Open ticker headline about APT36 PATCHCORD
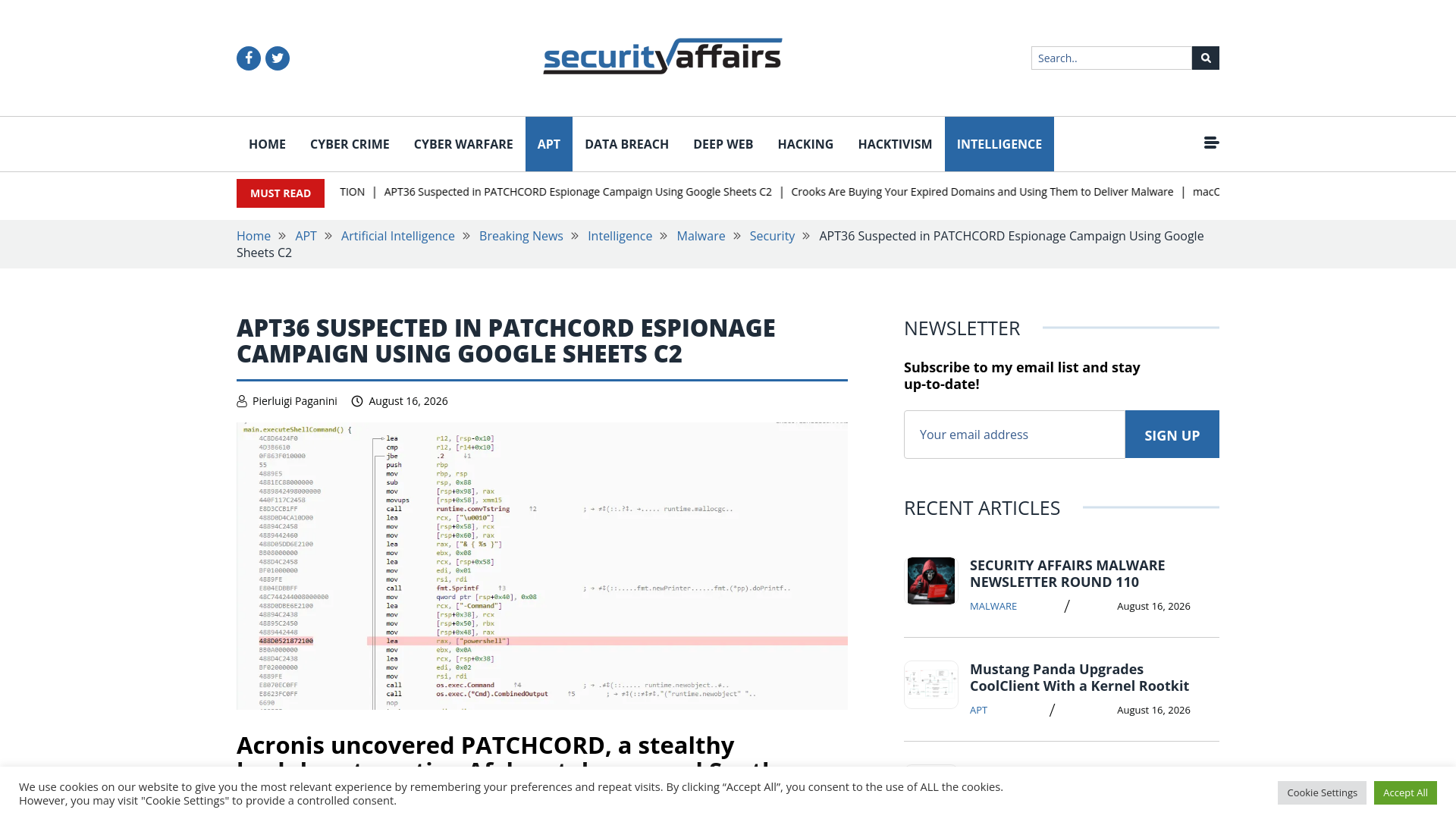The height and width of the screenshot is (819, 1456). pos(578,192)
